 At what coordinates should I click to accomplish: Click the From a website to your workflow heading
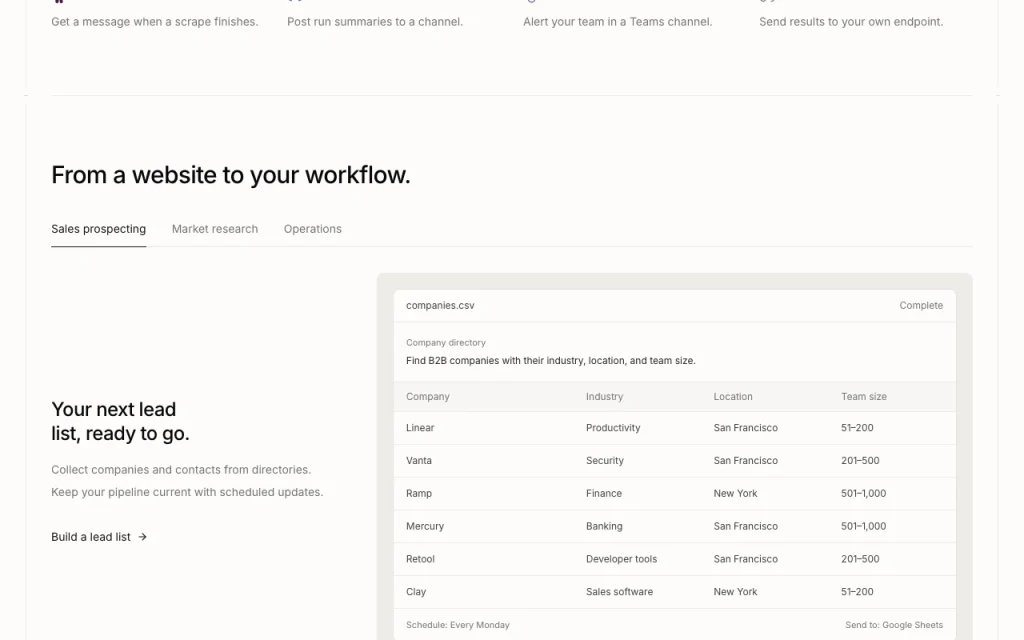[x=231, y=175]
